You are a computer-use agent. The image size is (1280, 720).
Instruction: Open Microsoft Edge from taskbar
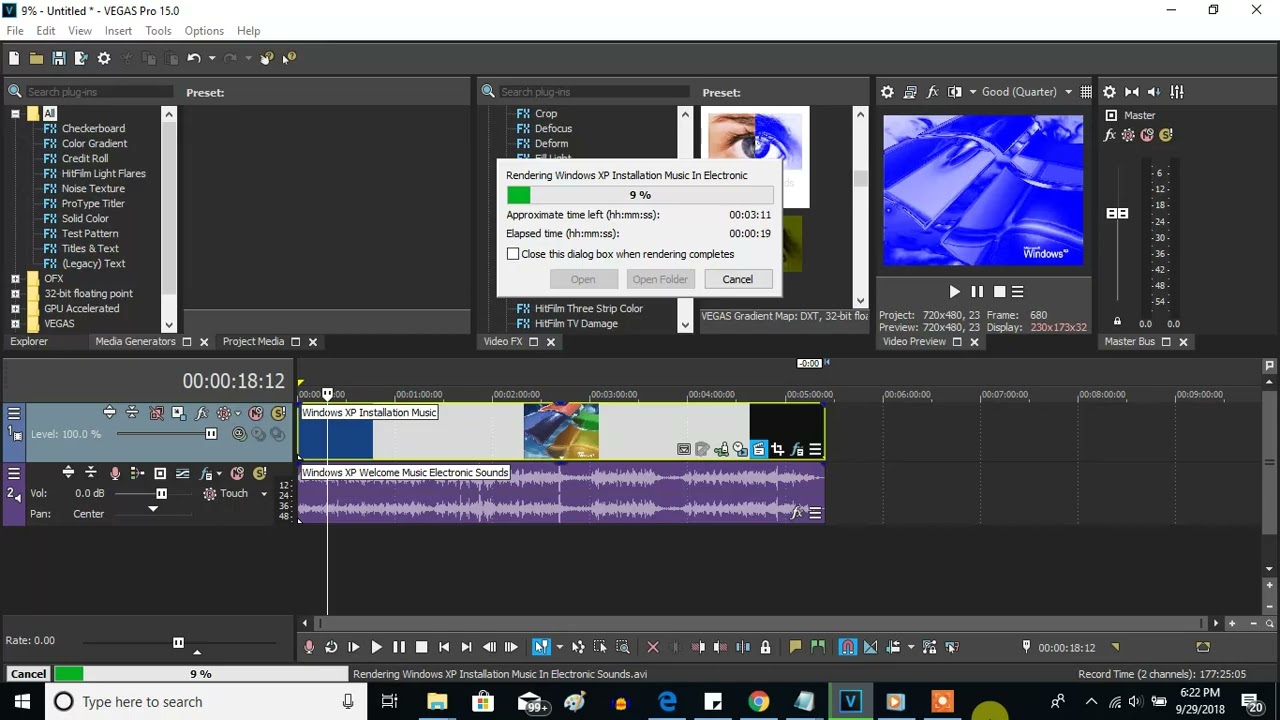(667, 702)
